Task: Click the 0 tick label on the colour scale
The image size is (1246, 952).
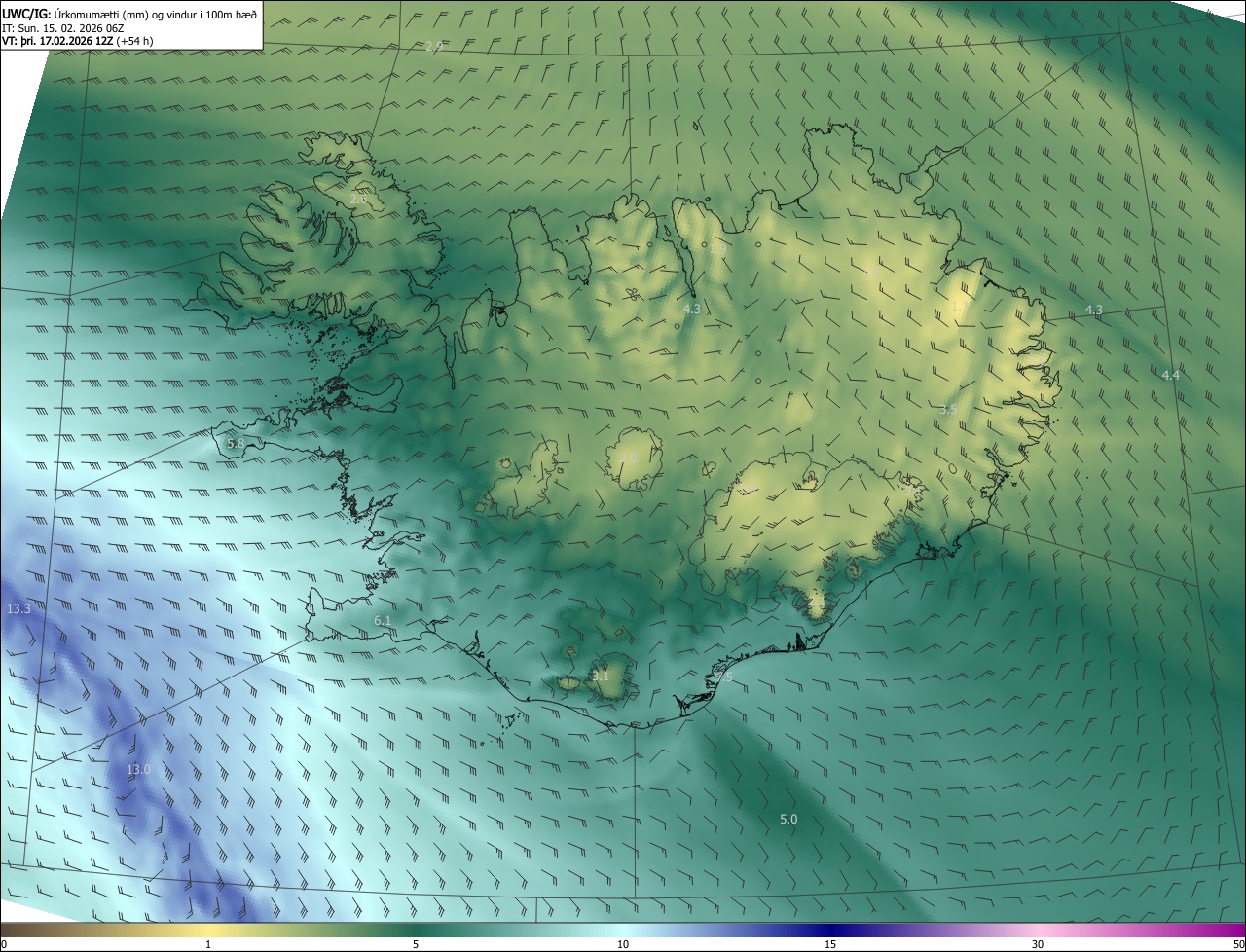Action: tap(4, 944)
